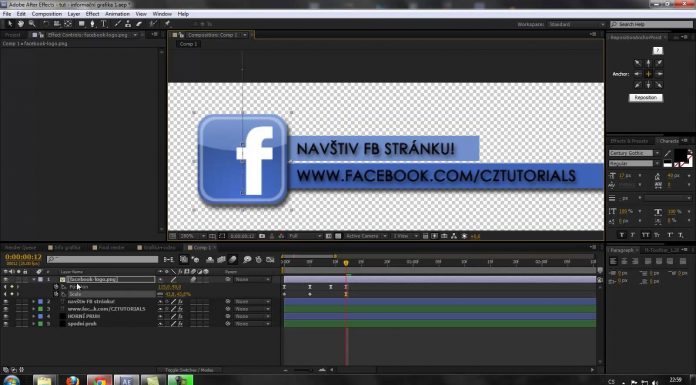Select the Clone Stamp tool
This screenshot has height=385, width=696.
click(x=128, y=24)
